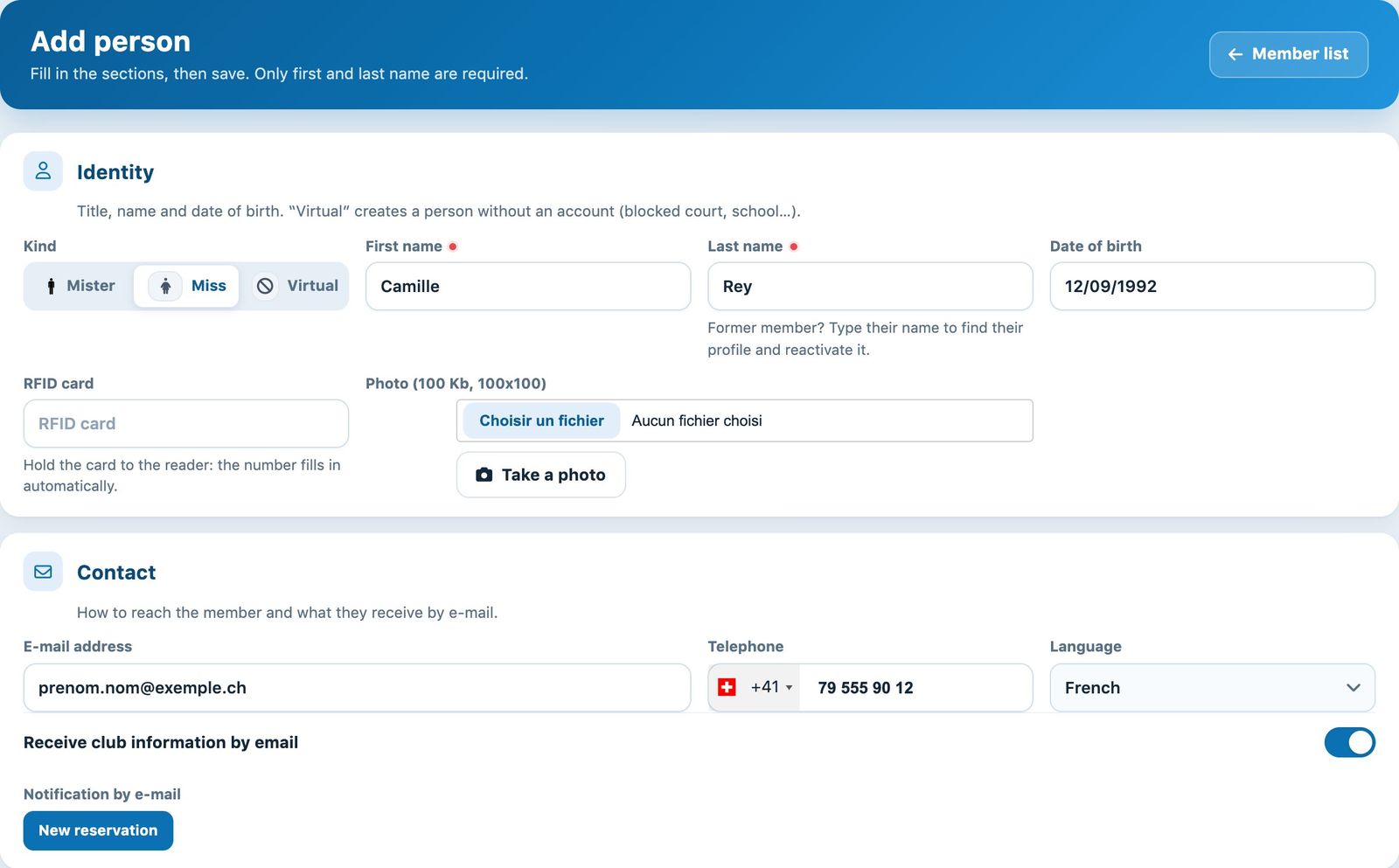Viewport: 1399px width, 868px height.
Task: Click the Take a photo button
Action: point(540,475)
